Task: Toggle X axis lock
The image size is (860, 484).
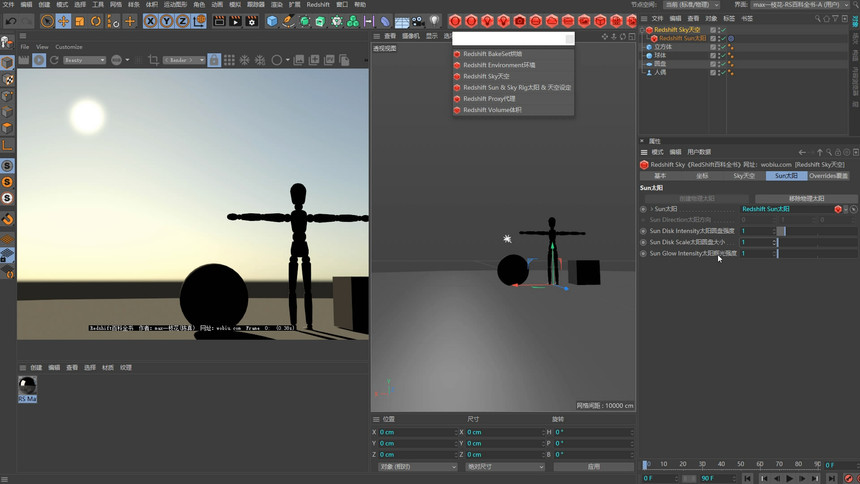Action: pos(150,21)
